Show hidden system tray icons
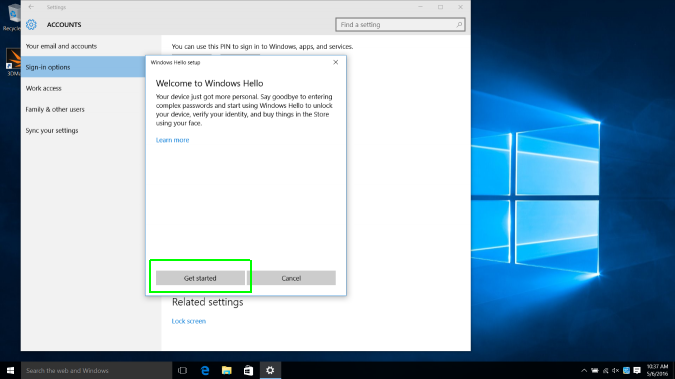 pos(584,370)
